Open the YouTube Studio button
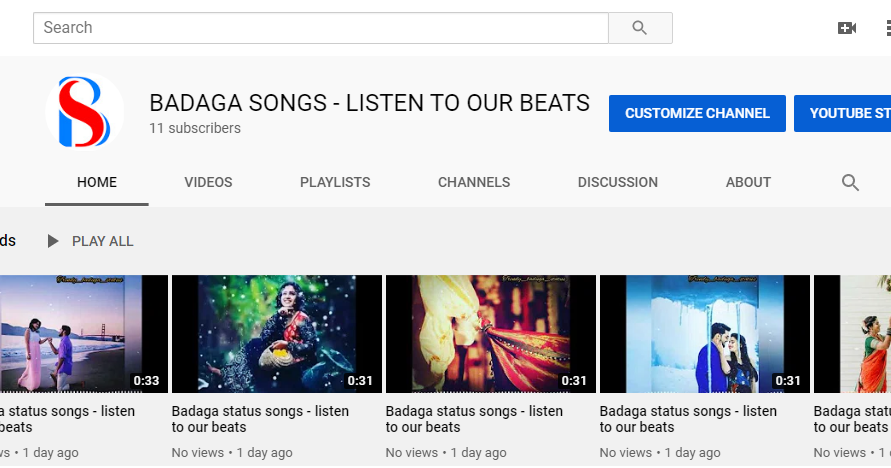891x468 pixels. (843, 114)
